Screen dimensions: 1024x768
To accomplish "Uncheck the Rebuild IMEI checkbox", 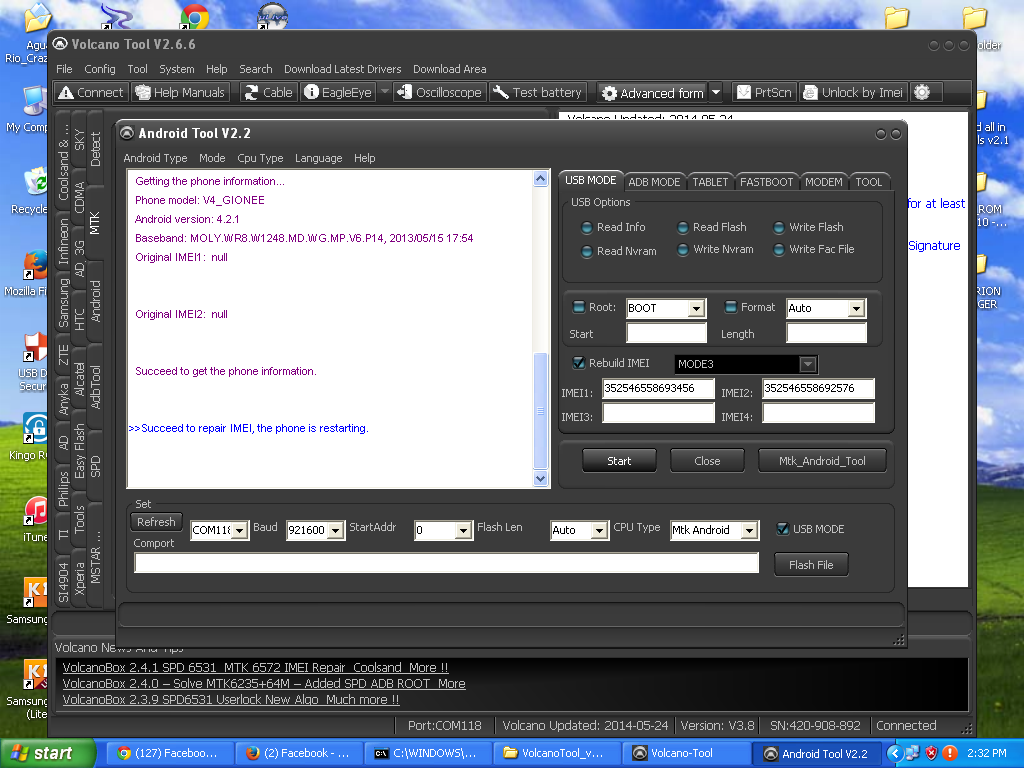I will [579, 363].
